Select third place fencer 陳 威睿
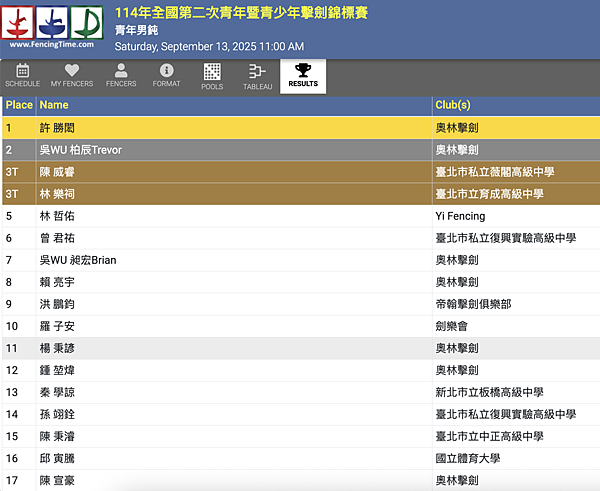Screen dimensions: 600x491 [57, 172]
